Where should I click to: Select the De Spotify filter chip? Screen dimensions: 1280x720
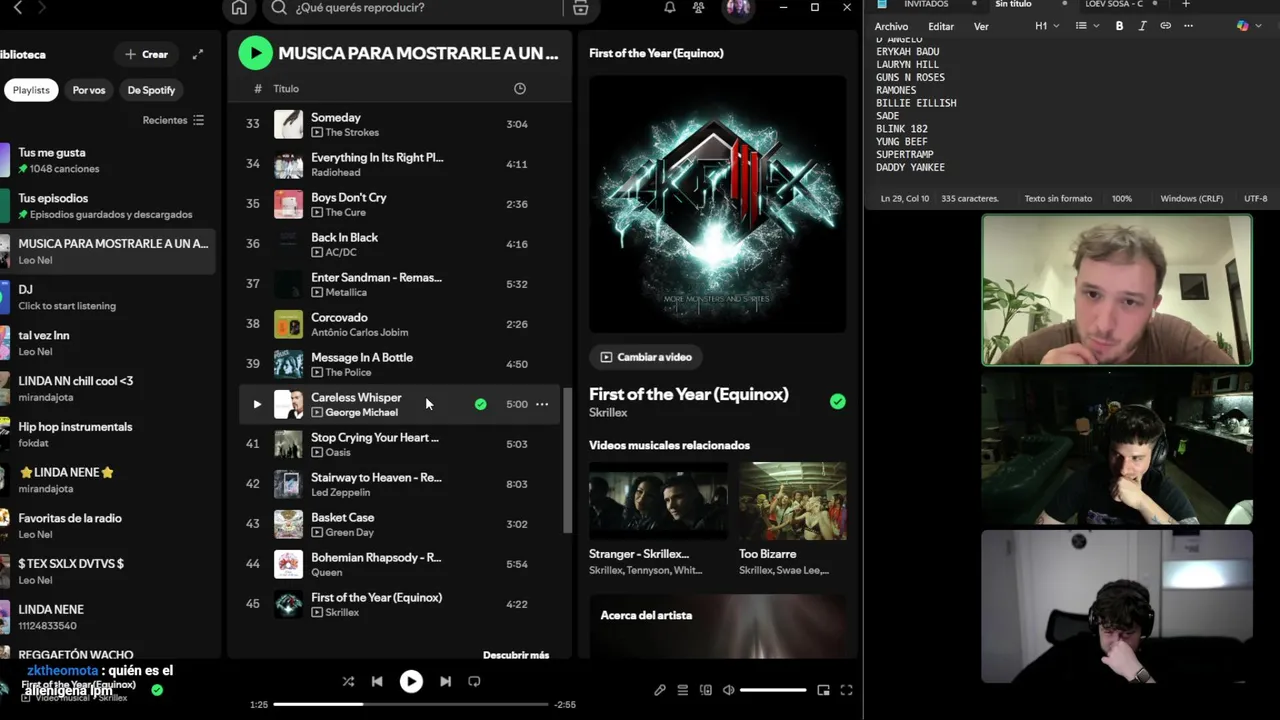coord(151,90)
